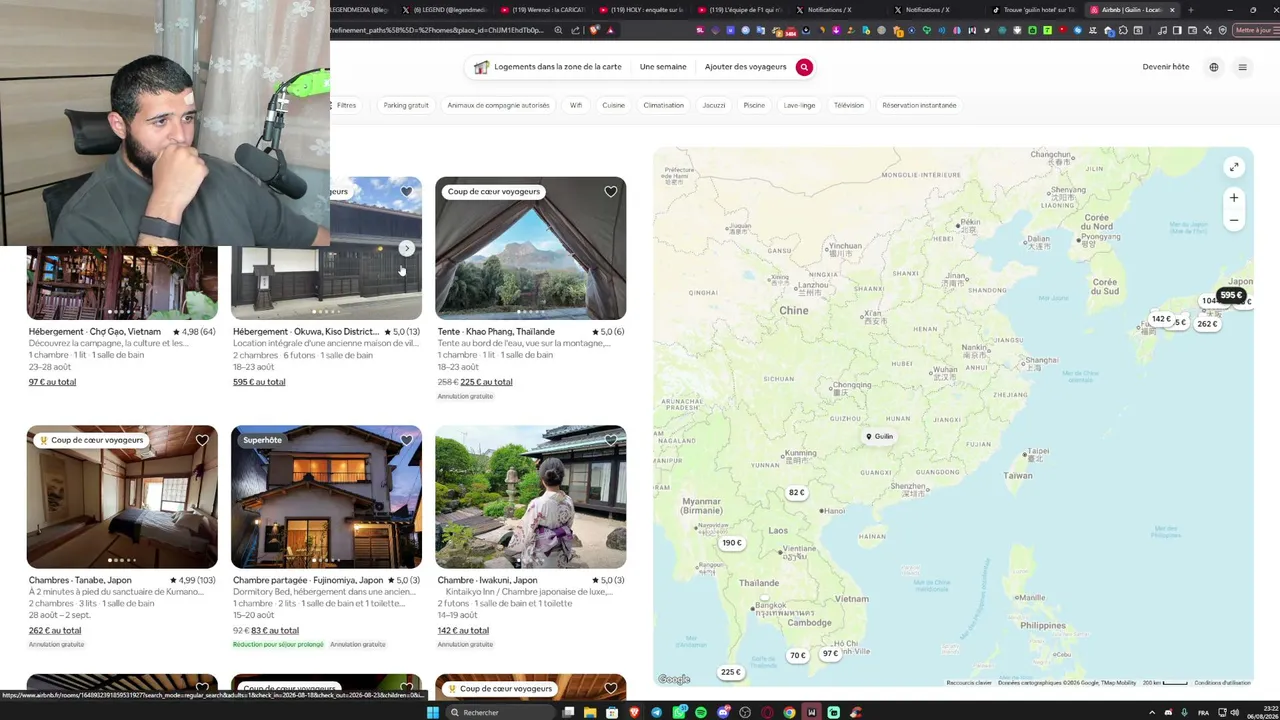Favorite the Iwakuni Japon room listing

click(610, 440)
